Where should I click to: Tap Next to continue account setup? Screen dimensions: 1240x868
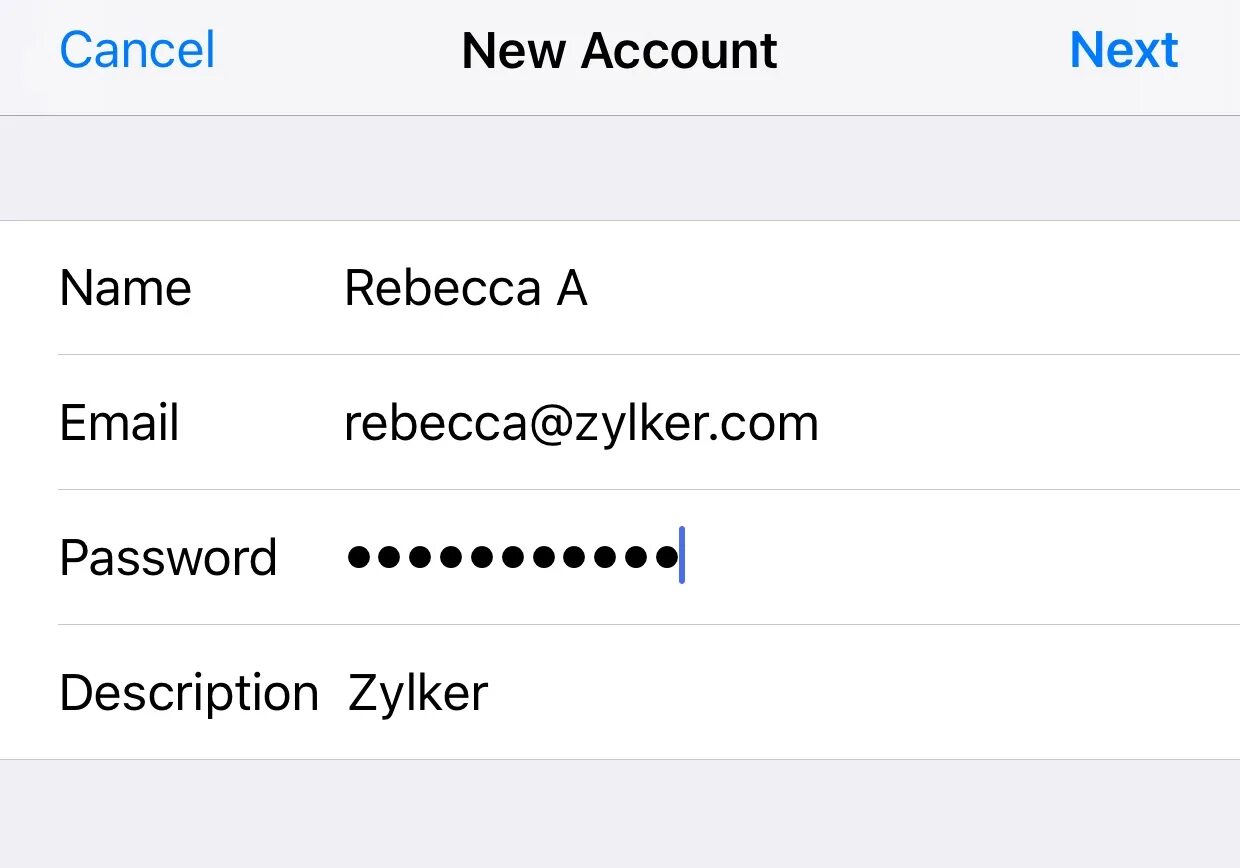[x=1124, y=50]
